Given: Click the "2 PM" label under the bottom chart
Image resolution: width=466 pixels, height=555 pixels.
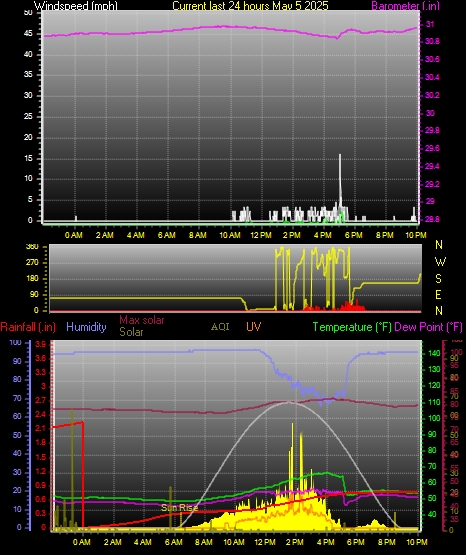Looking at the screenshot, I should click(294, 542).
